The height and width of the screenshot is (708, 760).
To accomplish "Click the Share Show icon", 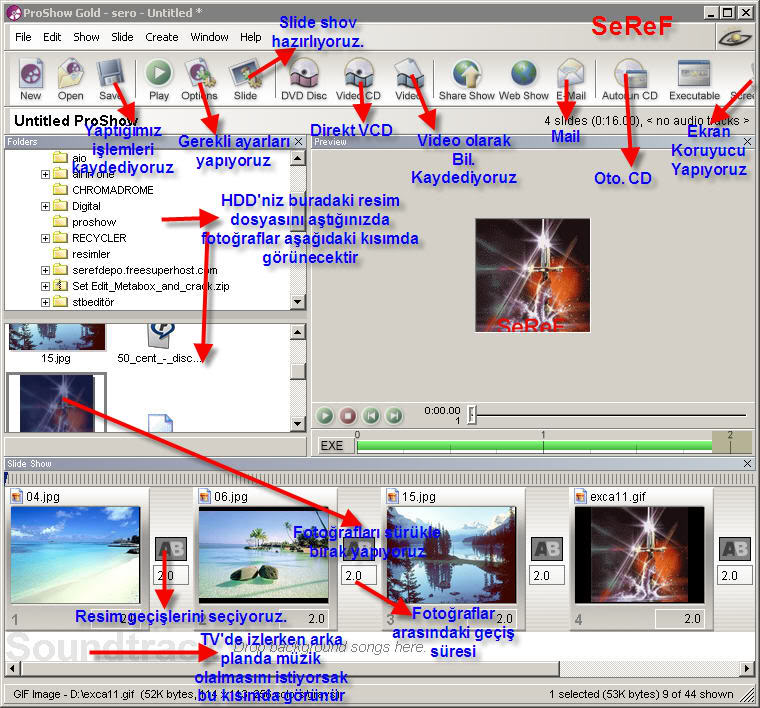I will tap(467, 79).
